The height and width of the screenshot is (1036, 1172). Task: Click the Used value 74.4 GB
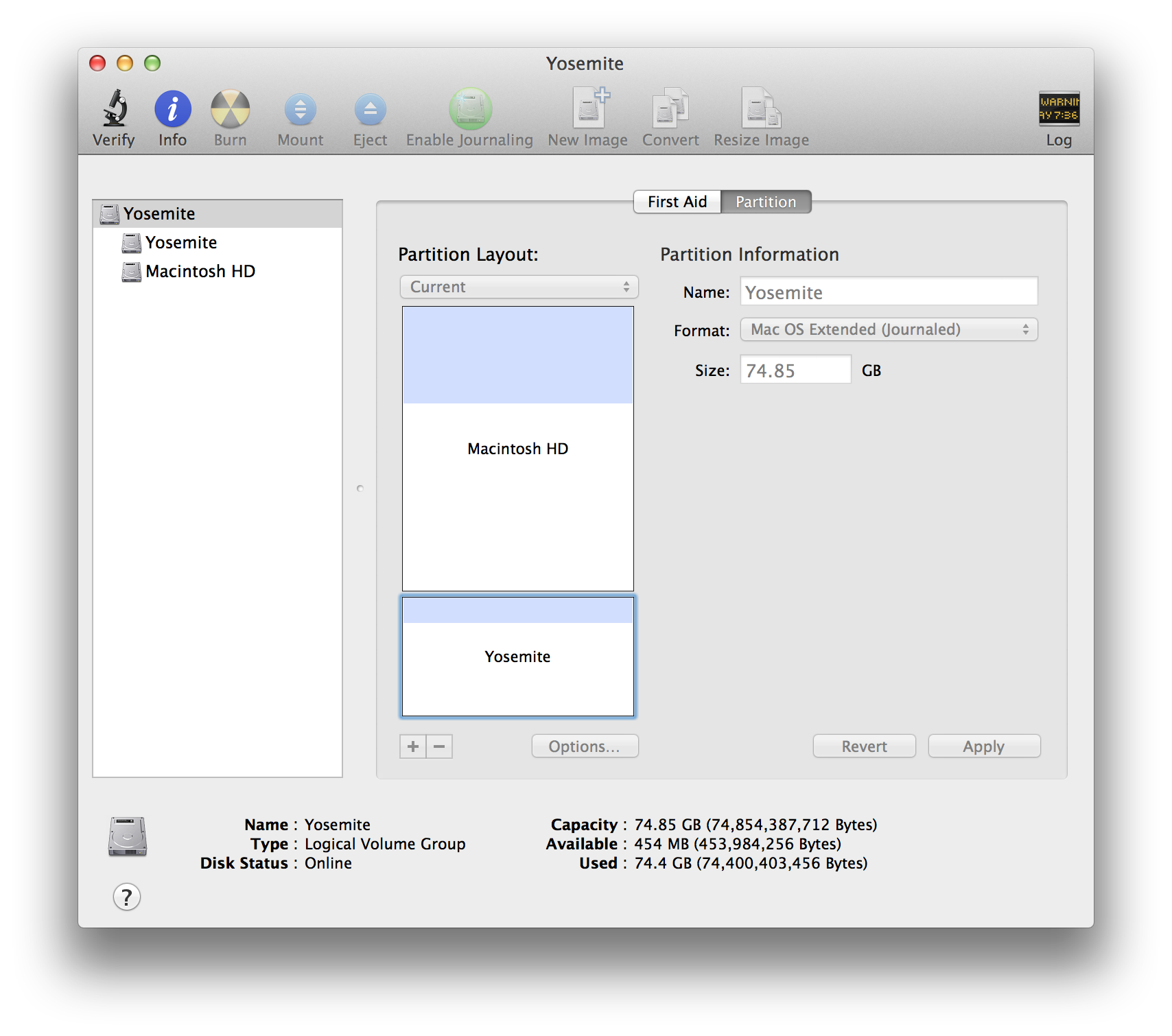tap(751, 863)
